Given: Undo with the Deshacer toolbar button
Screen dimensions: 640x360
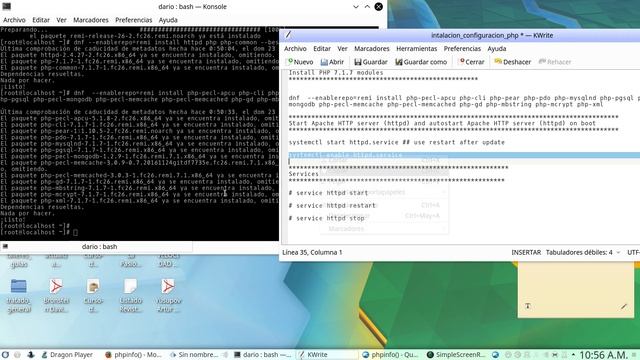Looking at the screenshot, I should point(512,62).
